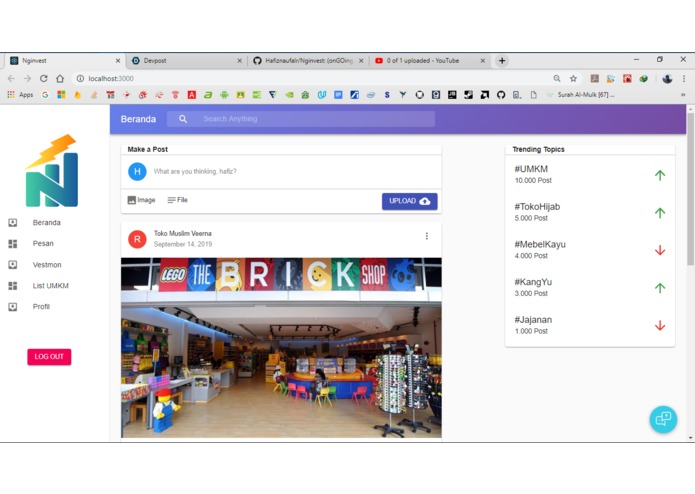Open the floating chat help button
The height and width of the screenshot is (494, 695).
(663, 419)
